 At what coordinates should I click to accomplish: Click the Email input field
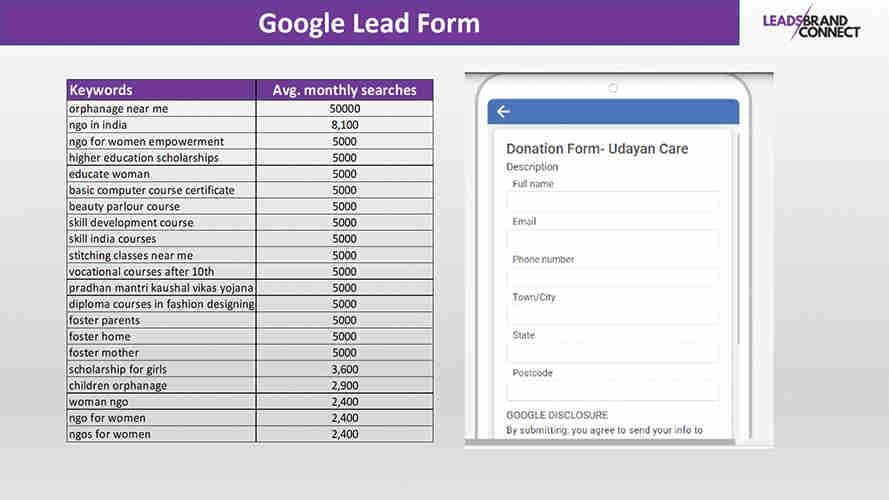coord(613,240)
